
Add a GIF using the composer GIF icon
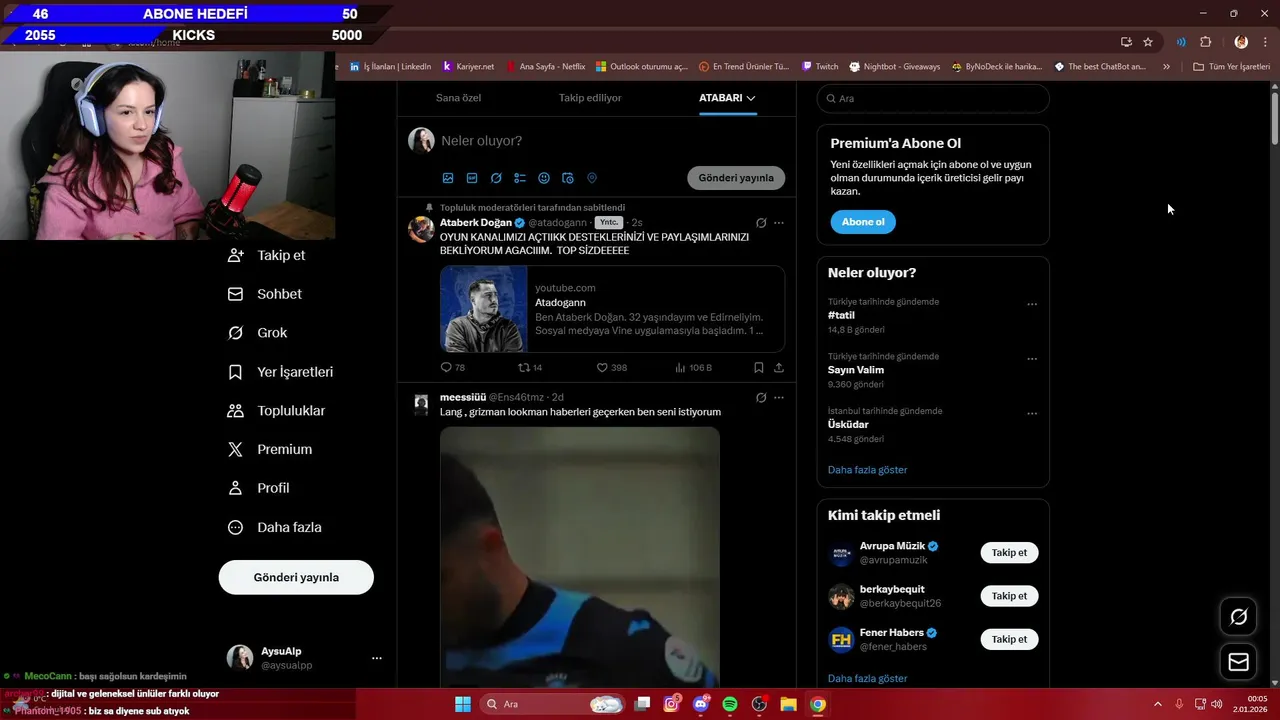[472, 178]
